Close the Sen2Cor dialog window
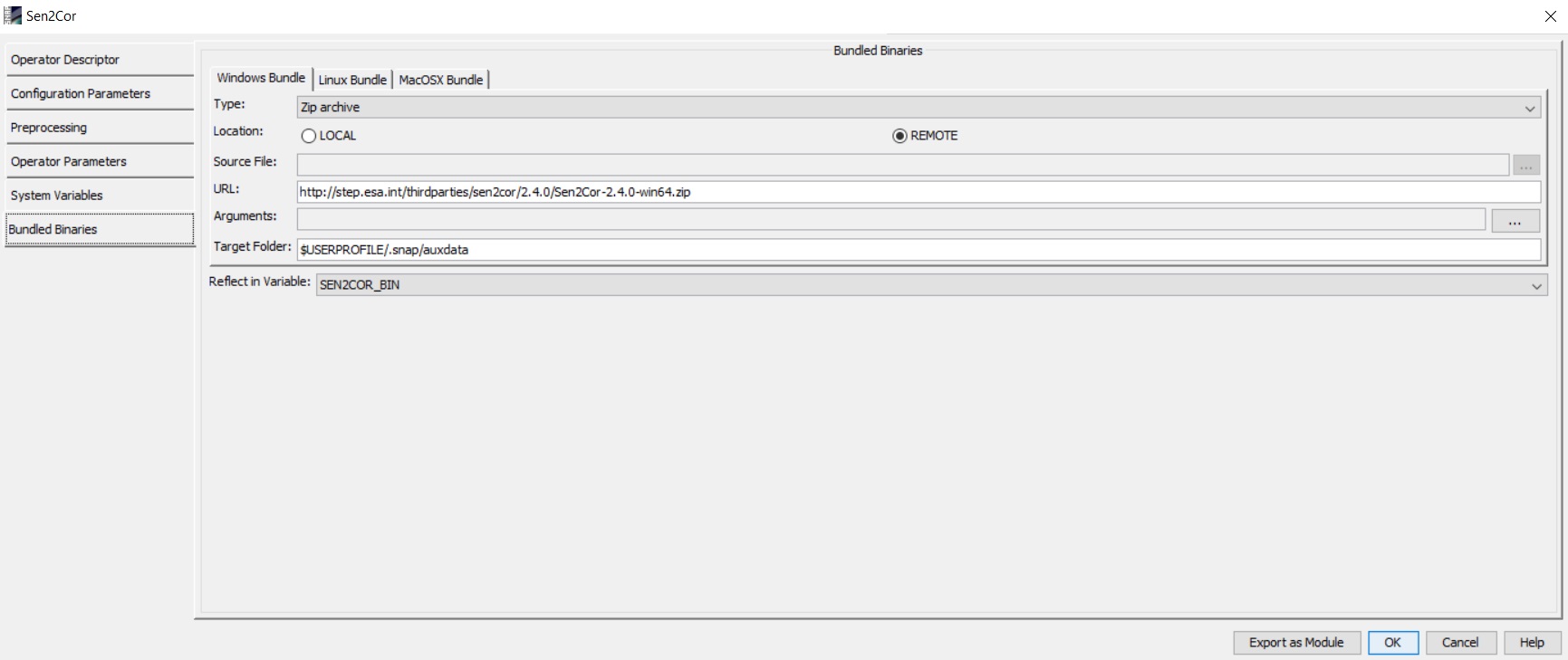The image size is (1568, 660). (x=1550, y=16)
